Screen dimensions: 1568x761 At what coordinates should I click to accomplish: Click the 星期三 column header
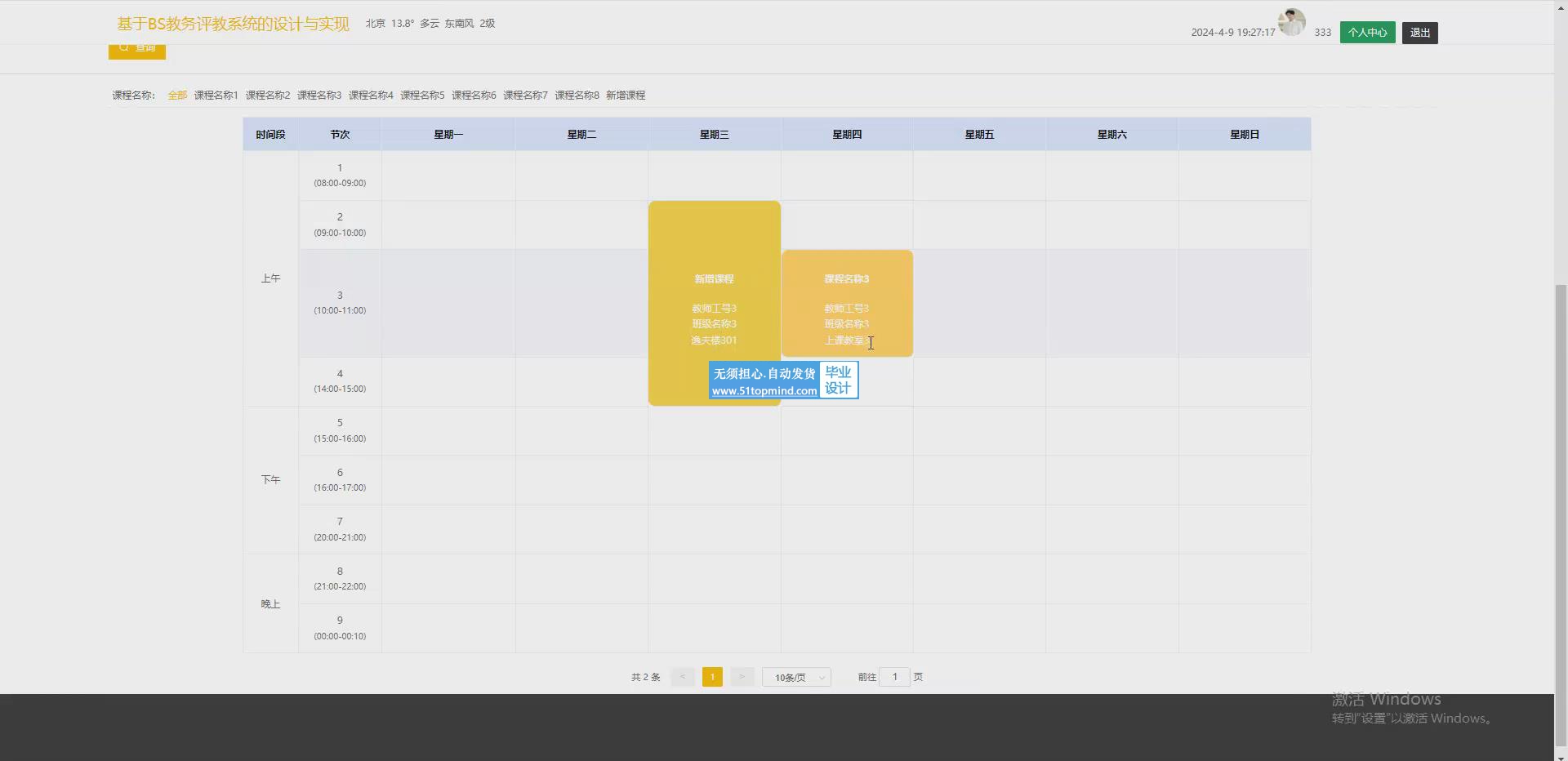click(x=714, y=135)
